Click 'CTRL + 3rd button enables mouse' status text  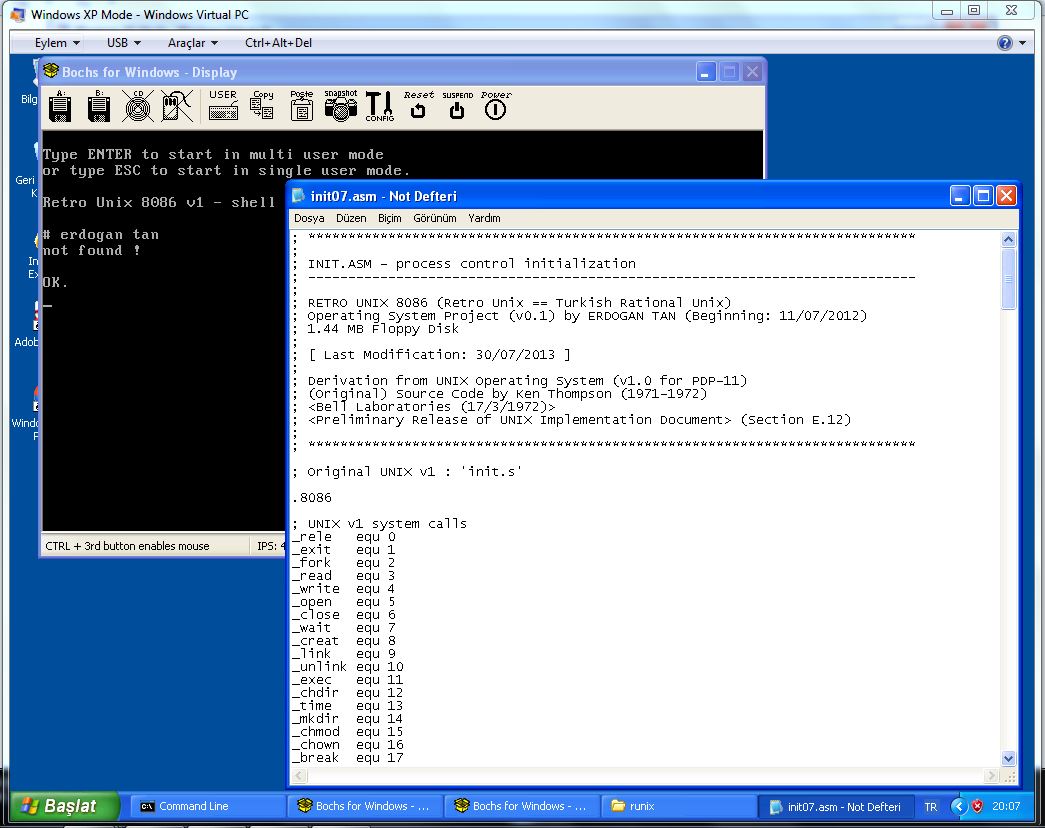(x=127, y=546)
